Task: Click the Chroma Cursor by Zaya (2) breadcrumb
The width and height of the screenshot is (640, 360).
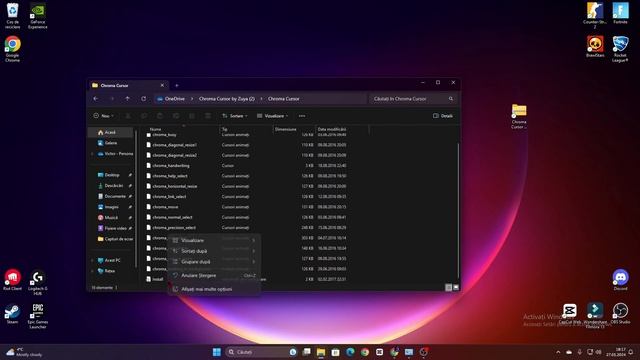Action: coord(227,99)
